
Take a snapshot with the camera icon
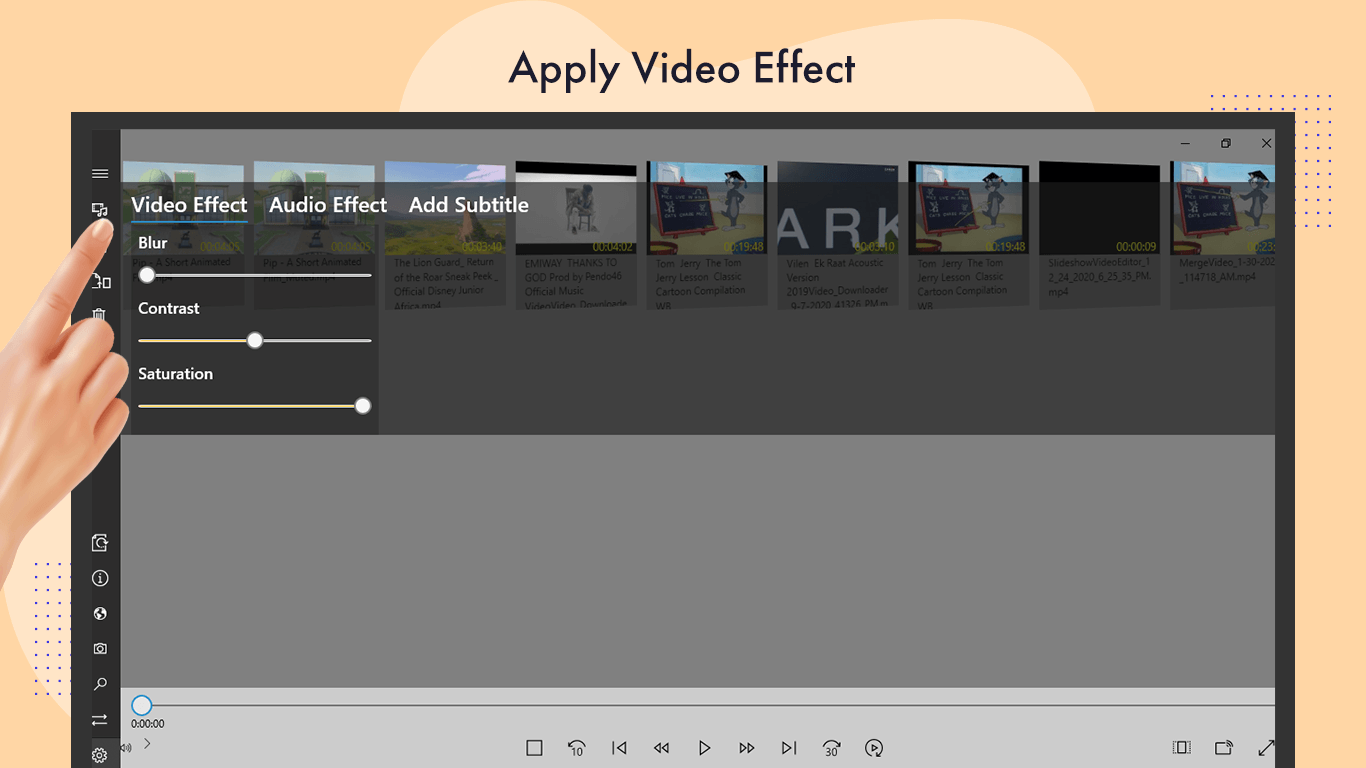tap(100, 649)
